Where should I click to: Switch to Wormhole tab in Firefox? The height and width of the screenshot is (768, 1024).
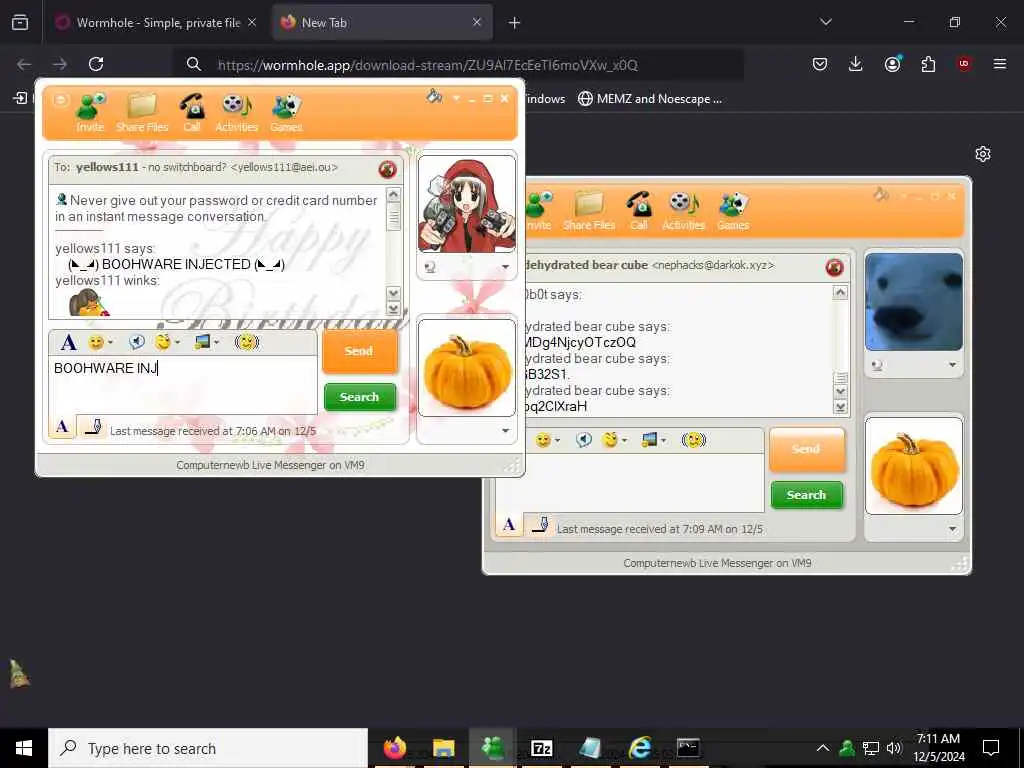pos(158,23)
